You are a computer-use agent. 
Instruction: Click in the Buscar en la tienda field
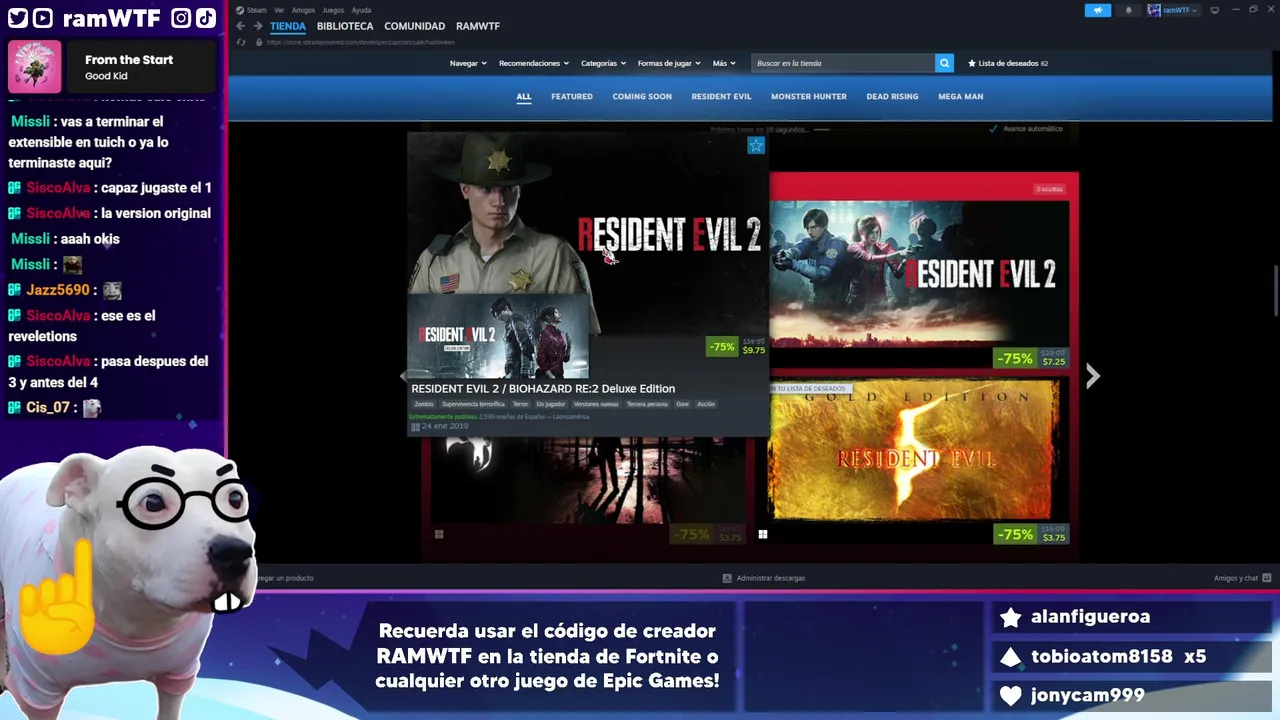click(843, 63)
